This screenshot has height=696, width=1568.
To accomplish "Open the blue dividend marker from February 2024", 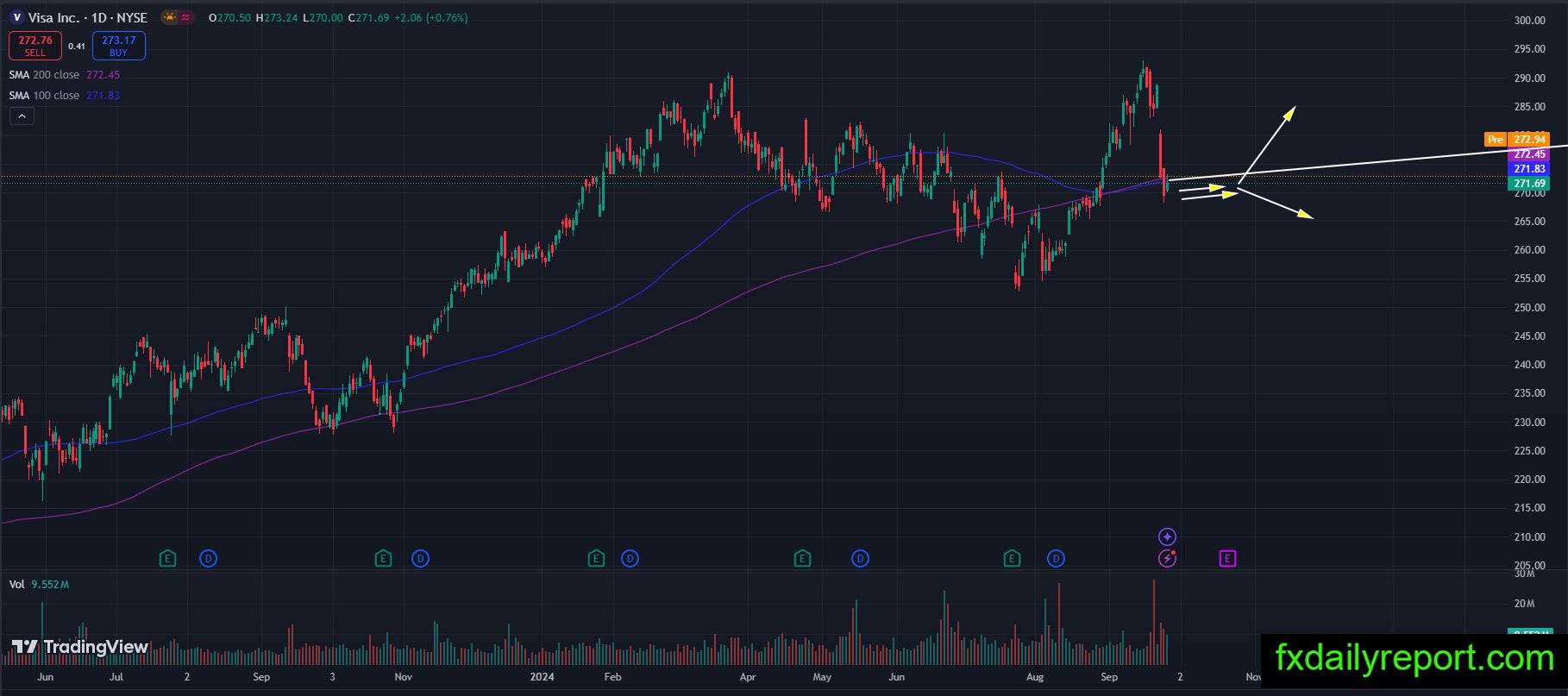I will (630, 559).
